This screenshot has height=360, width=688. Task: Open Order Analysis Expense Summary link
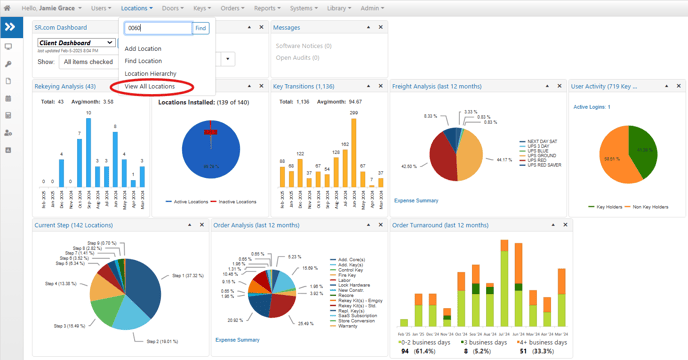click(237, 340)
